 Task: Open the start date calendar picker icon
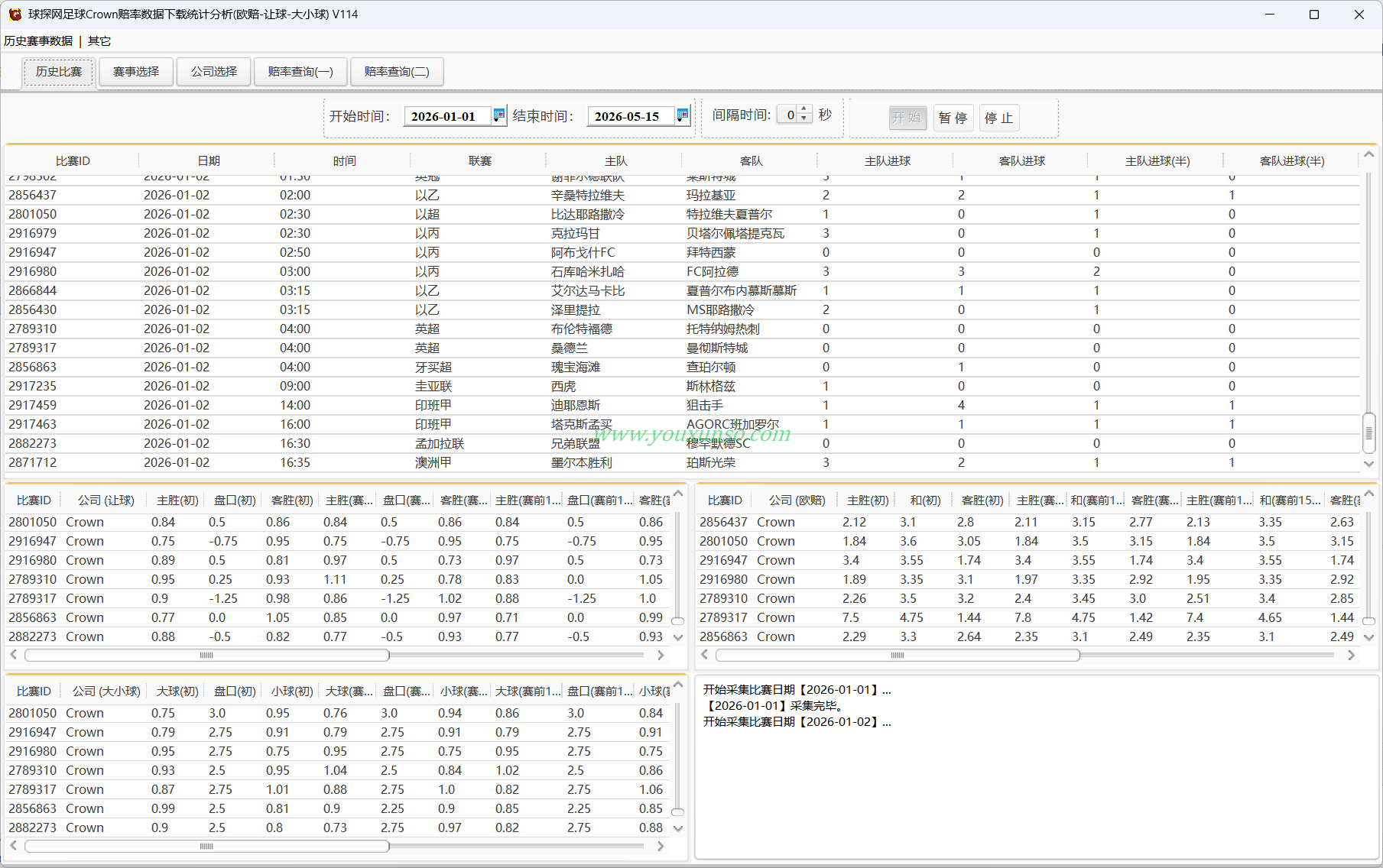(498, 115)
